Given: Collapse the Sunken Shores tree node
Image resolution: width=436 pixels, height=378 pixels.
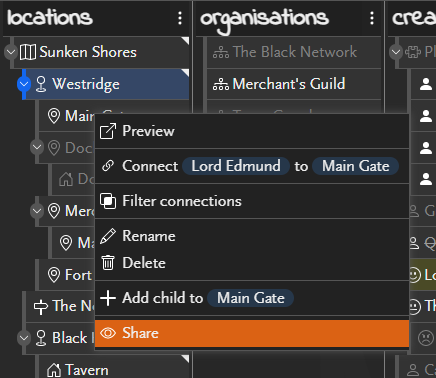Looking at the screenshot, I should (11, 52).
